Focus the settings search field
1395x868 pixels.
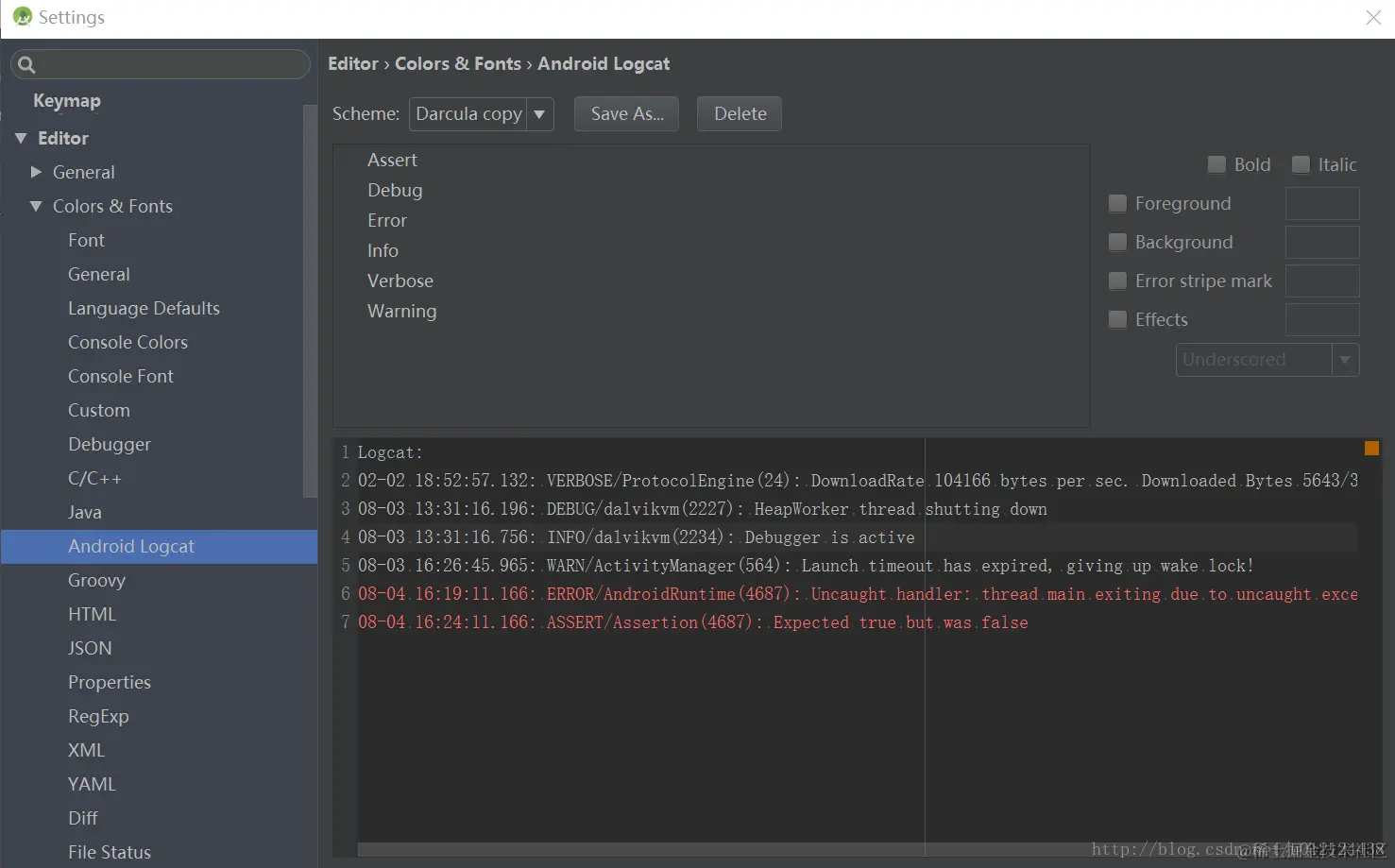coord(161,64)
